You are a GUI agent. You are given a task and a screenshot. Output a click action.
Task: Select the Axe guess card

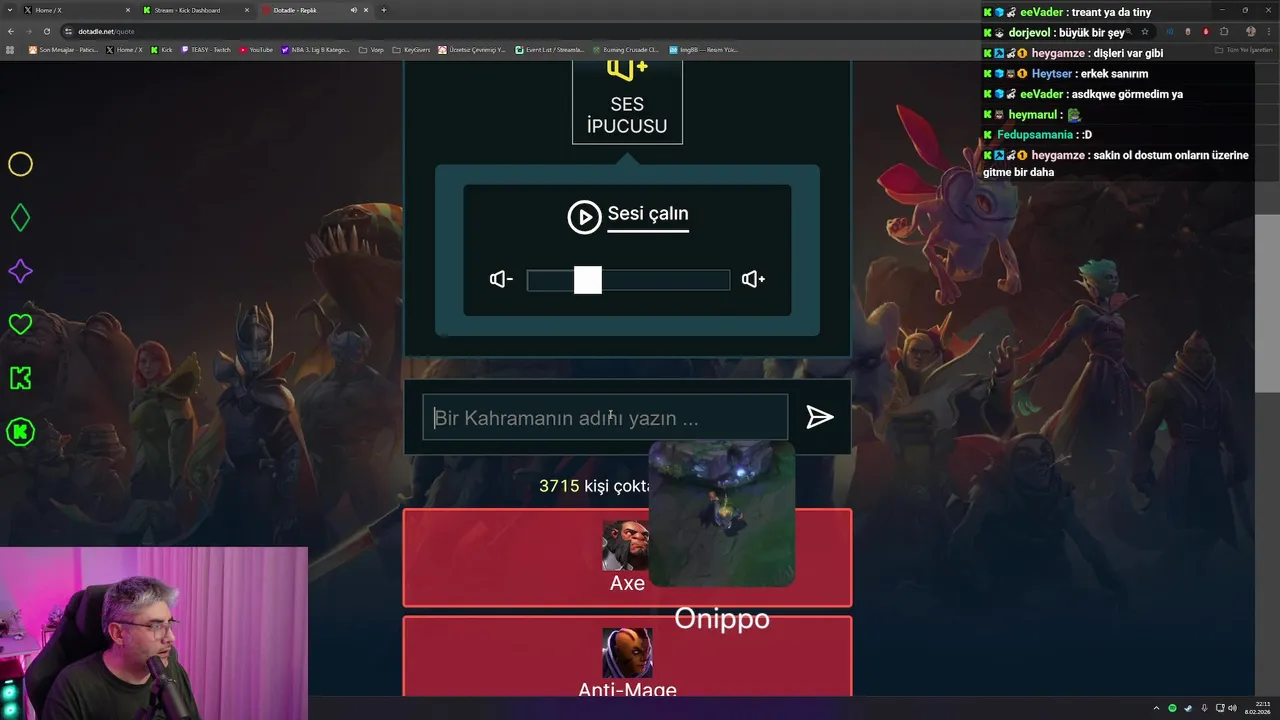pyautogui.click(x=627, y=558)
